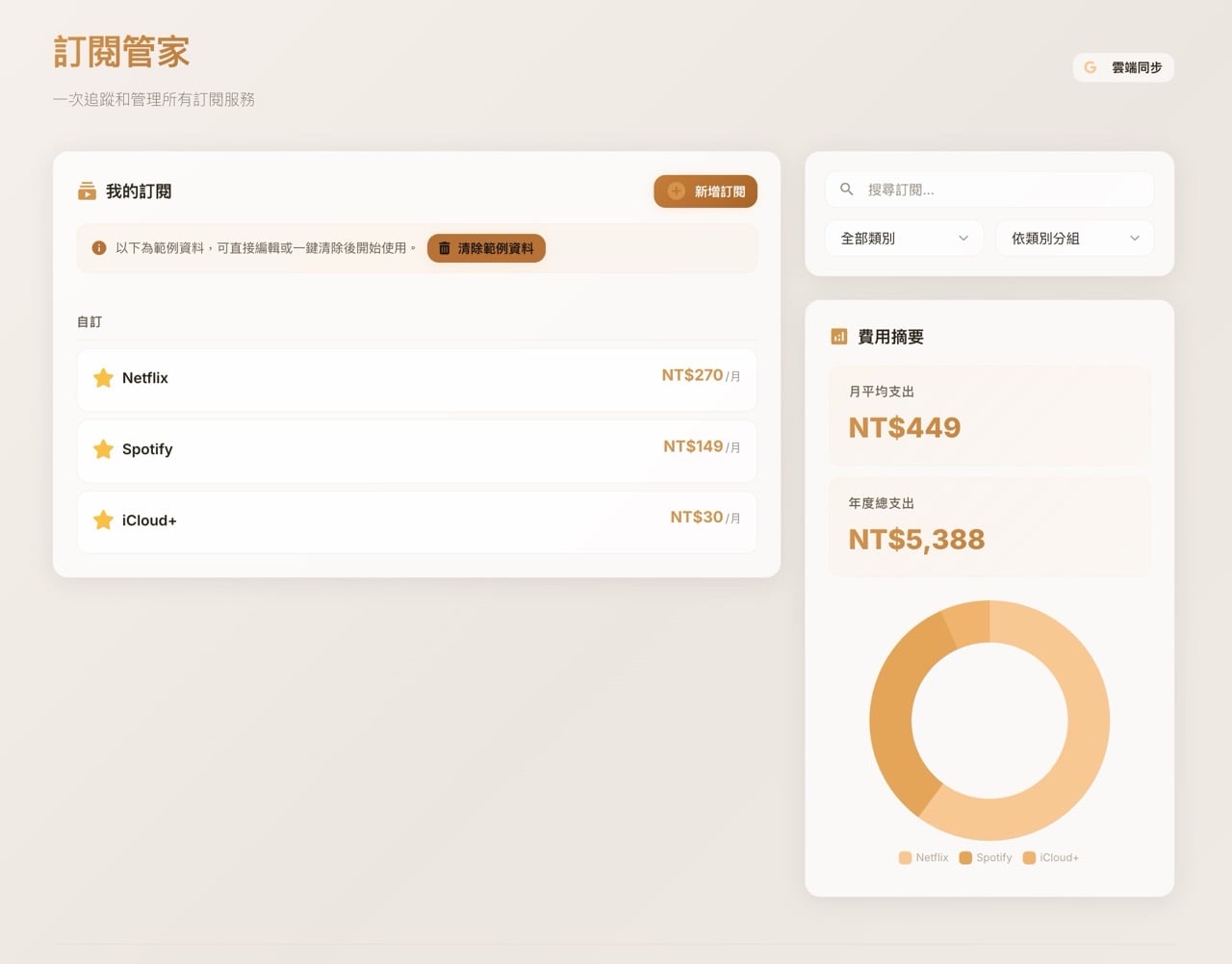Toggle favorite status for the Netflix subscription
The image size is (1232, 964).
[103, 378]
